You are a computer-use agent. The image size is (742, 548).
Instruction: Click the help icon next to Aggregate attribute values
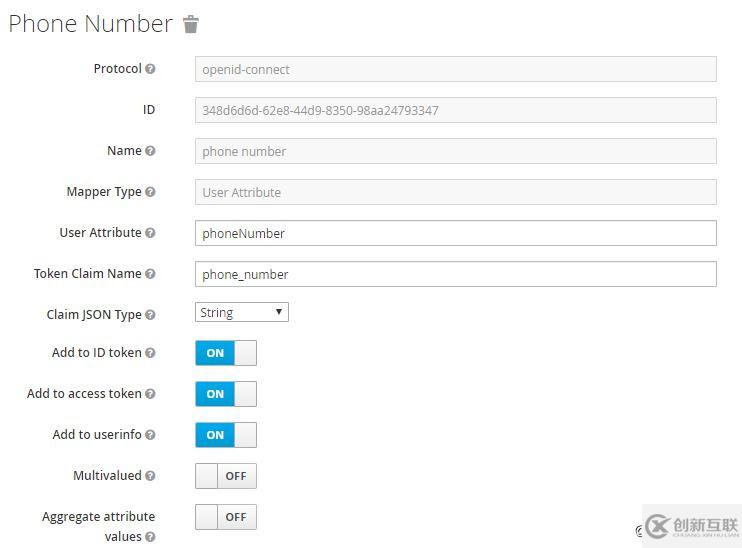coord(150,537)
